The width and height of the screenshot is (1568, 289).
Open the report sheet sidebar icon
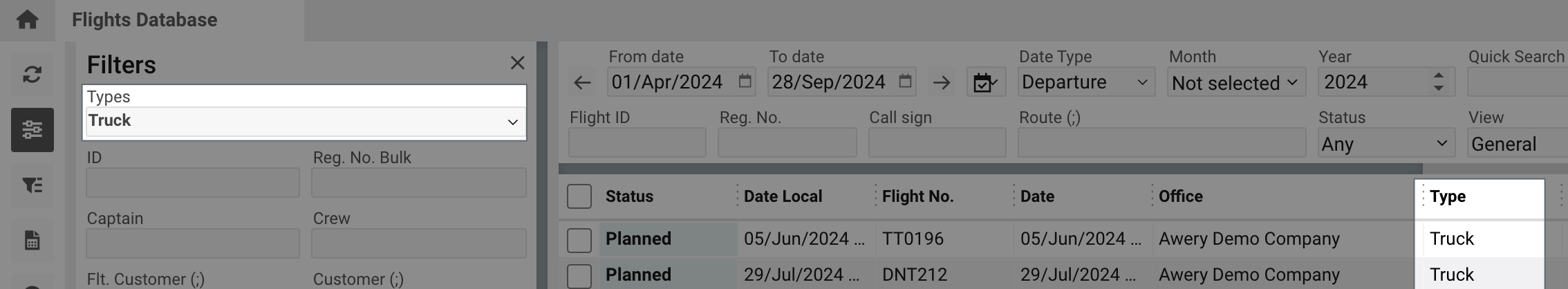coord(32,241)
